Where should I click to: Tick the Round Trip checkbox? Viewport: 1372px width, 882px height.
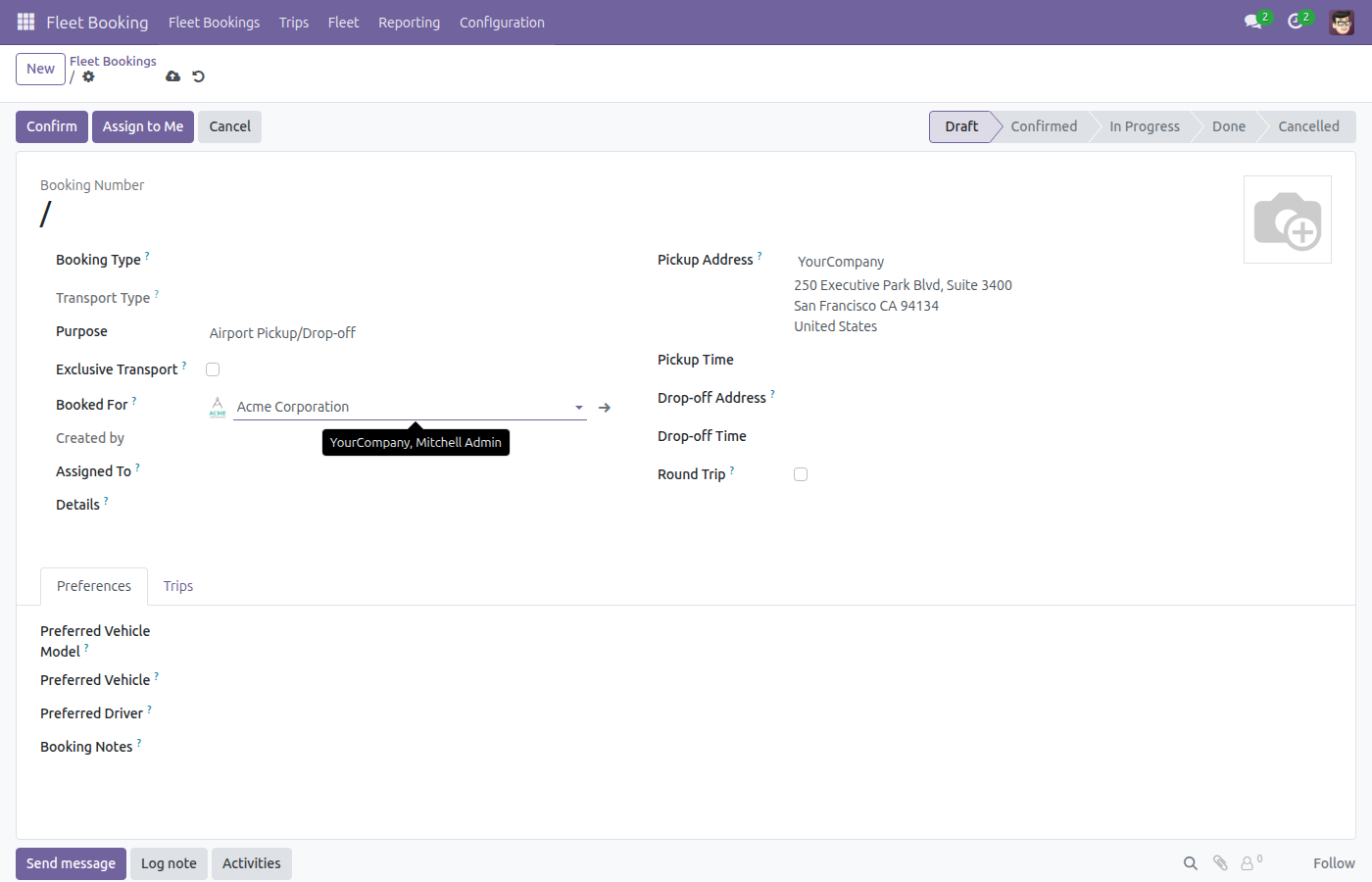pos(801,474)
